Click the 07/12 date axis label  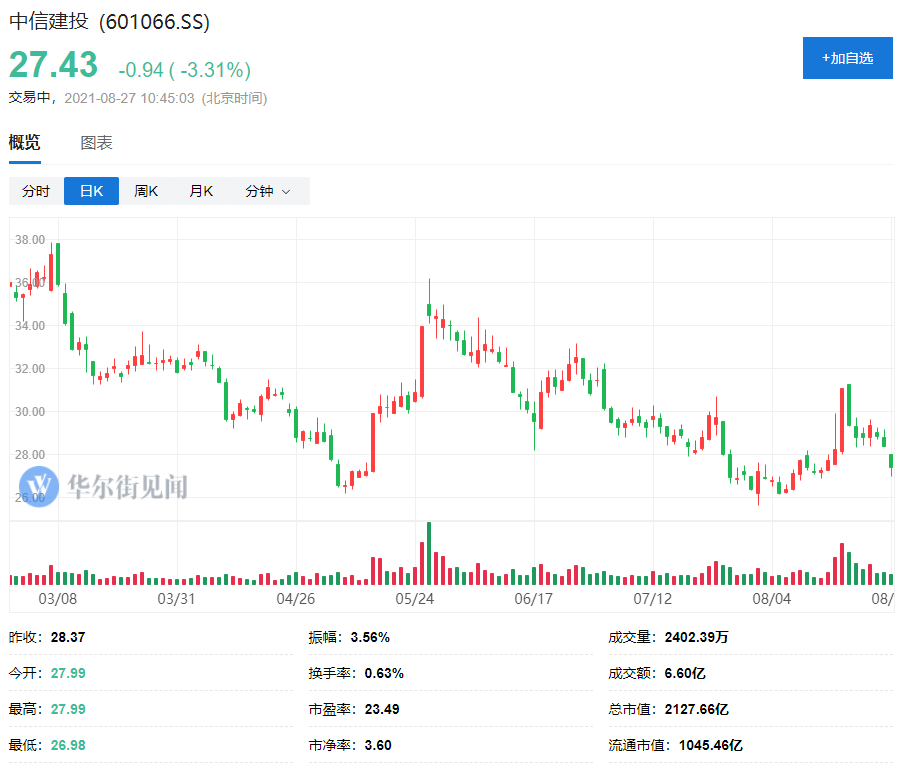point(653,599)
